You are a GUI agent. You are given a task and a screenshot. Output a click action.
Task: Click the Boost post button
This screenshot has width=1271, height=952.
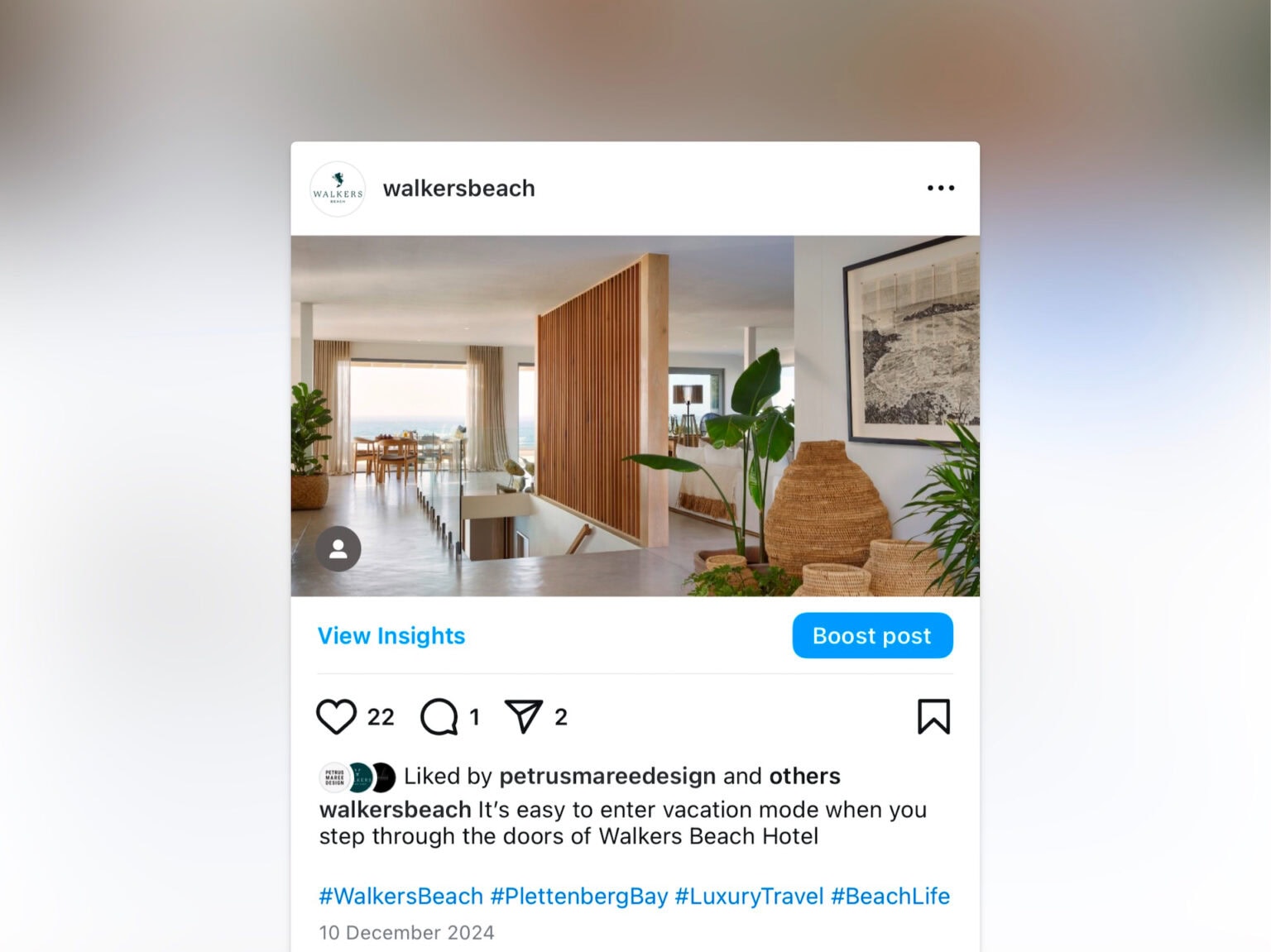pos(872,635)
